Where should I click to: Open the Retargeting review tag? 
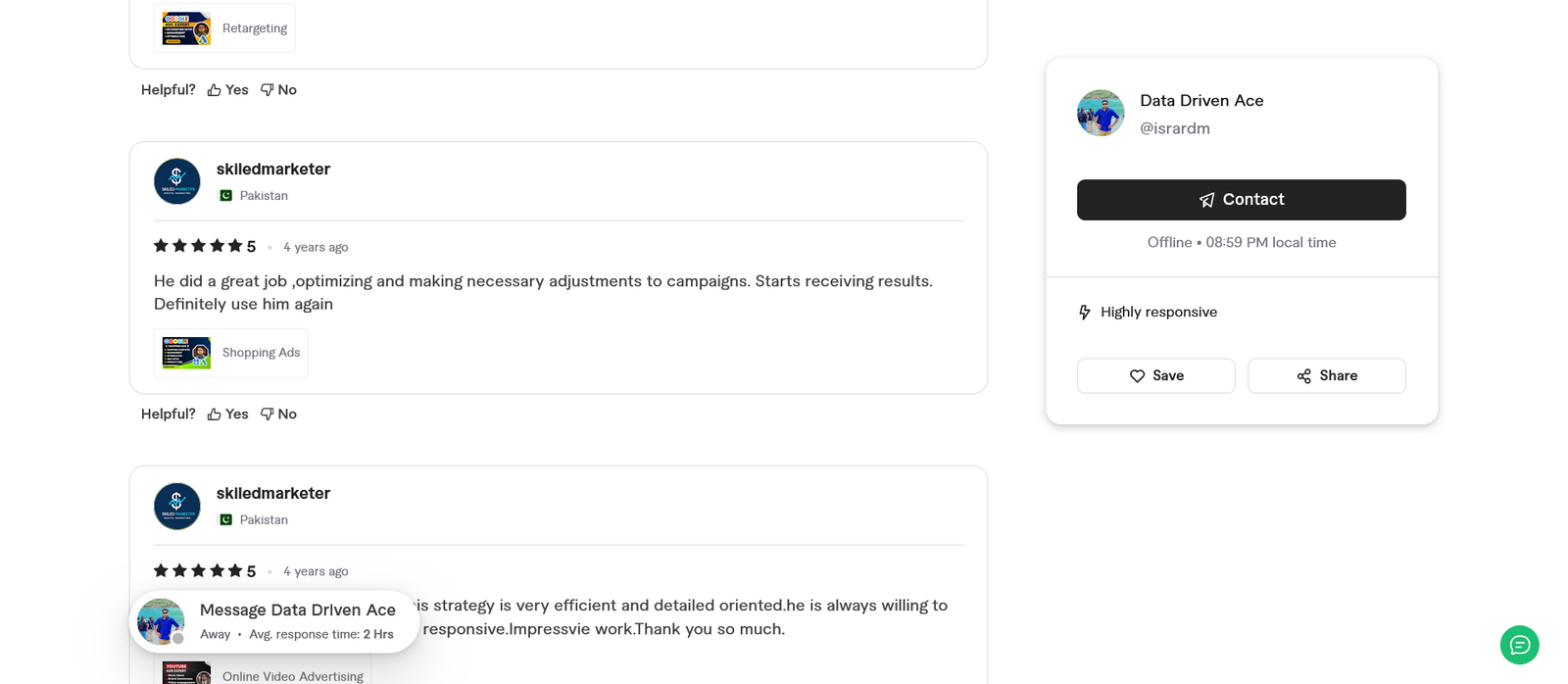224,27
